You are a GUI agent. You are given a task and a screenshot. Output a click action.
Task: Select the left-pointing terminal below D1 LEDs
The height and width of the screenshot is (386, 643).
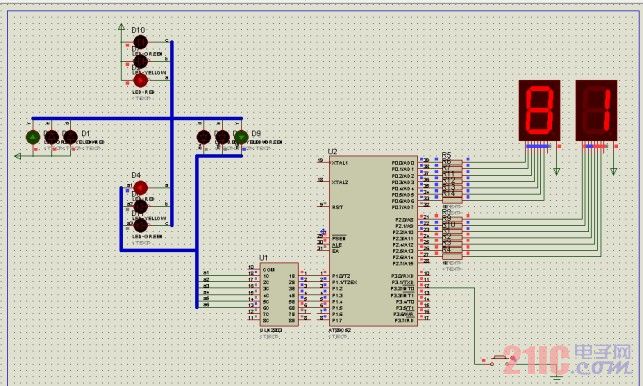pyautogui.click(x=18, y=156)
